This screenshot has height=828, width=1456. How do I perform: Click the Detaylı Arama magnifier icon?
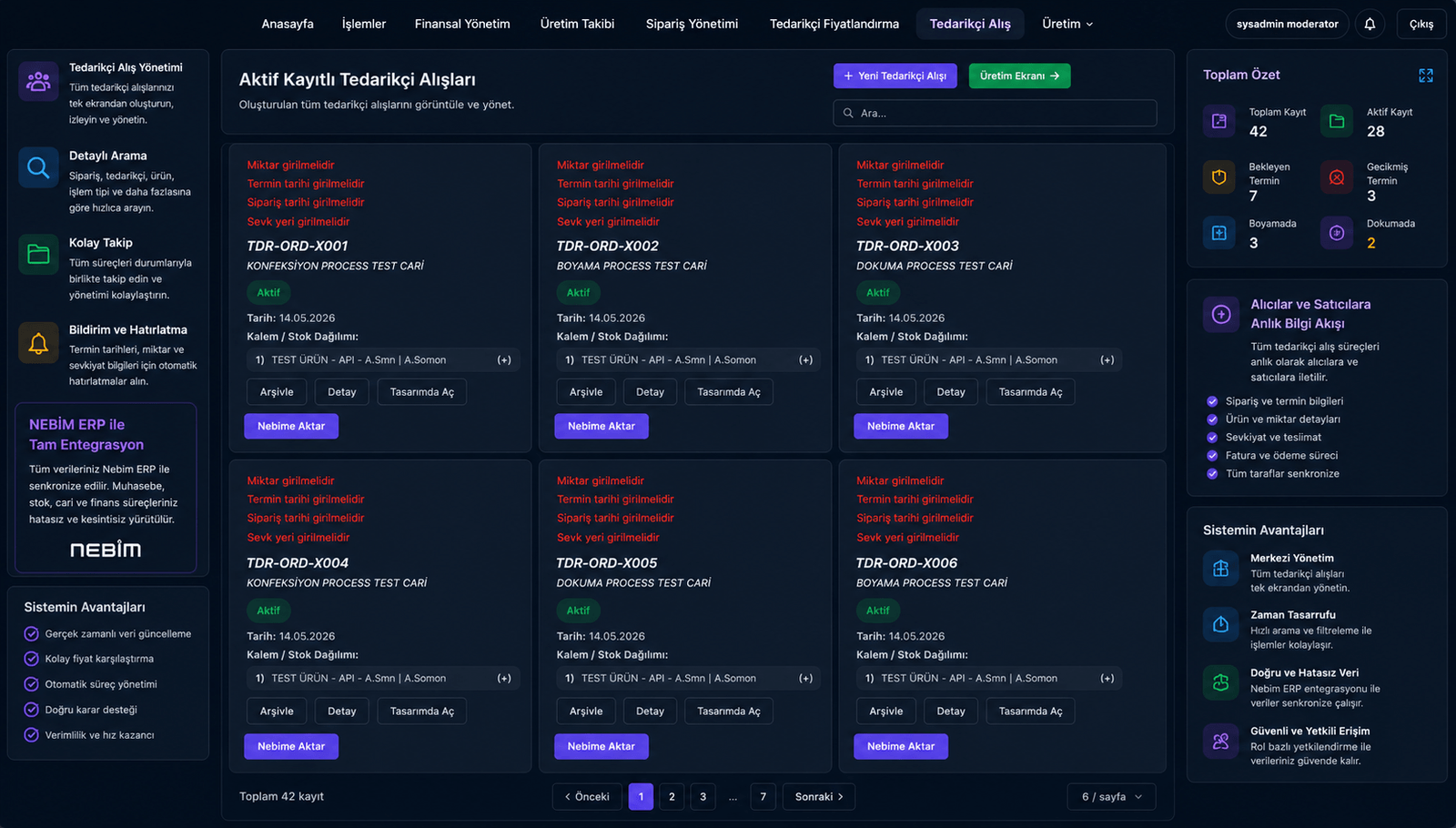tap(38, 167)
